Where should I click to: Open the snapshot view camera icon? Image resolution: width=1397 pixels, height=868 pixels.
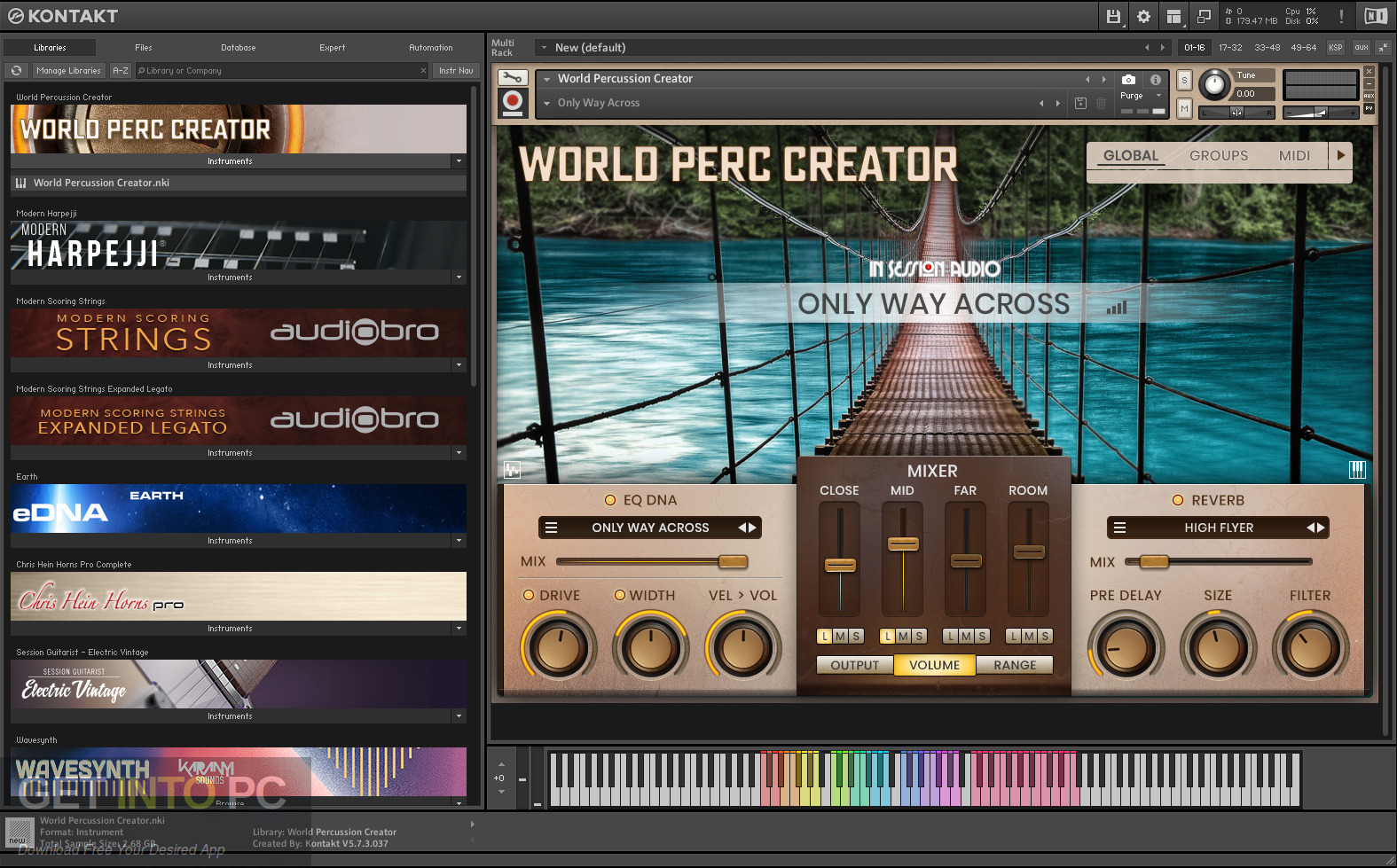1128,79
